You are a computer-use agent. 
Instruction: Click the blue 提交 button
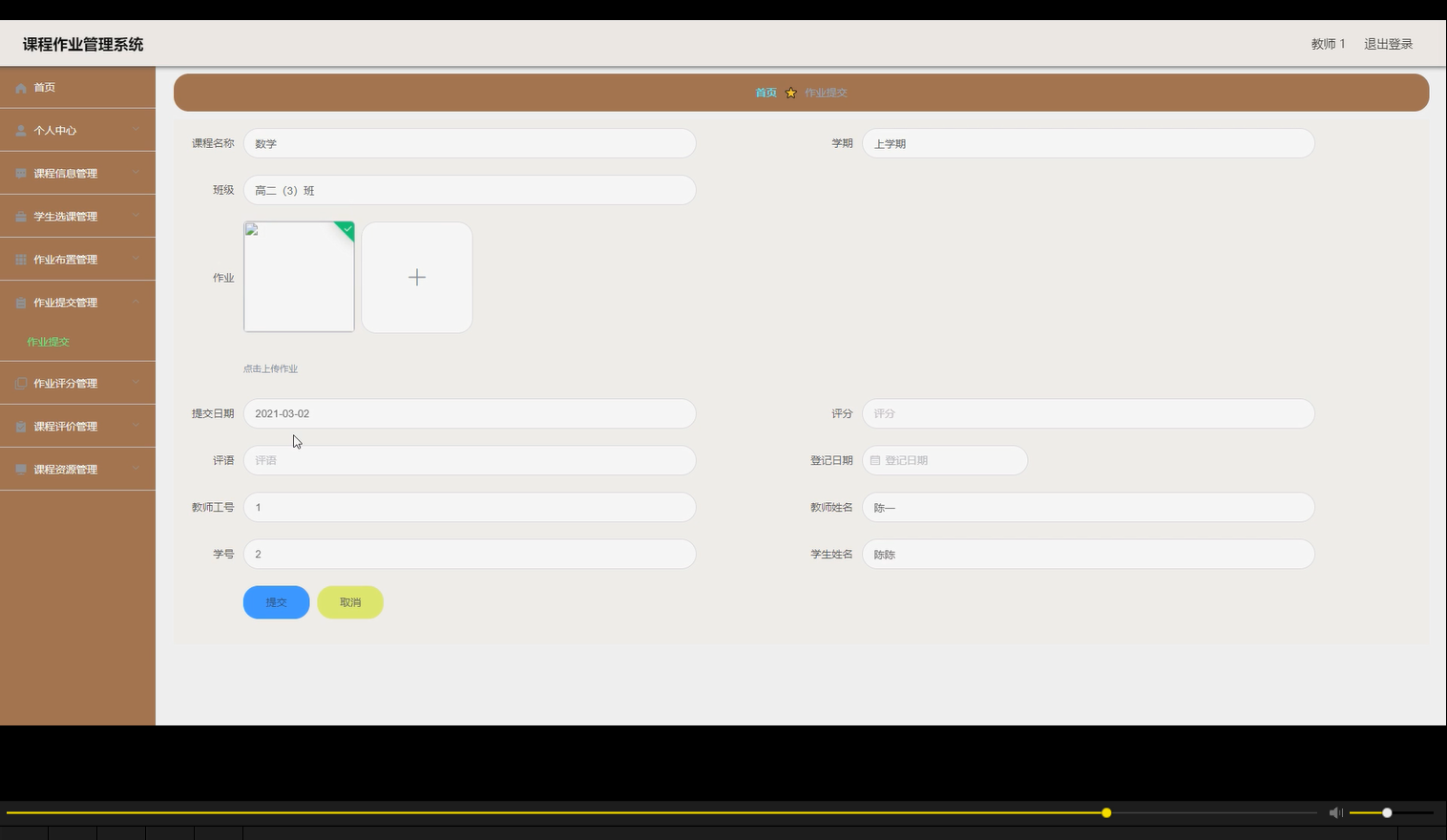tap(276, 602)
